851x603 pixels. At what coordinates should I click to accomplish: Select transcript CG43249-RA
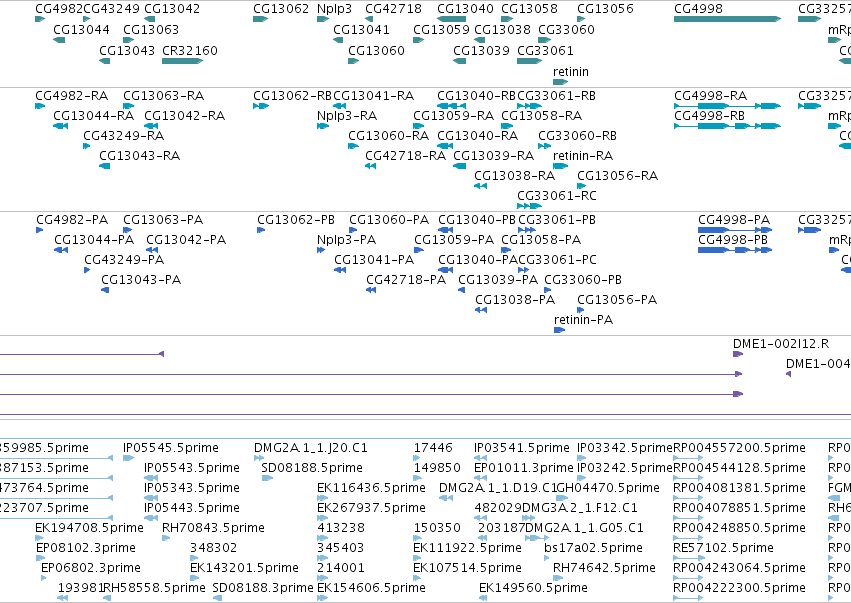point(124,136)
